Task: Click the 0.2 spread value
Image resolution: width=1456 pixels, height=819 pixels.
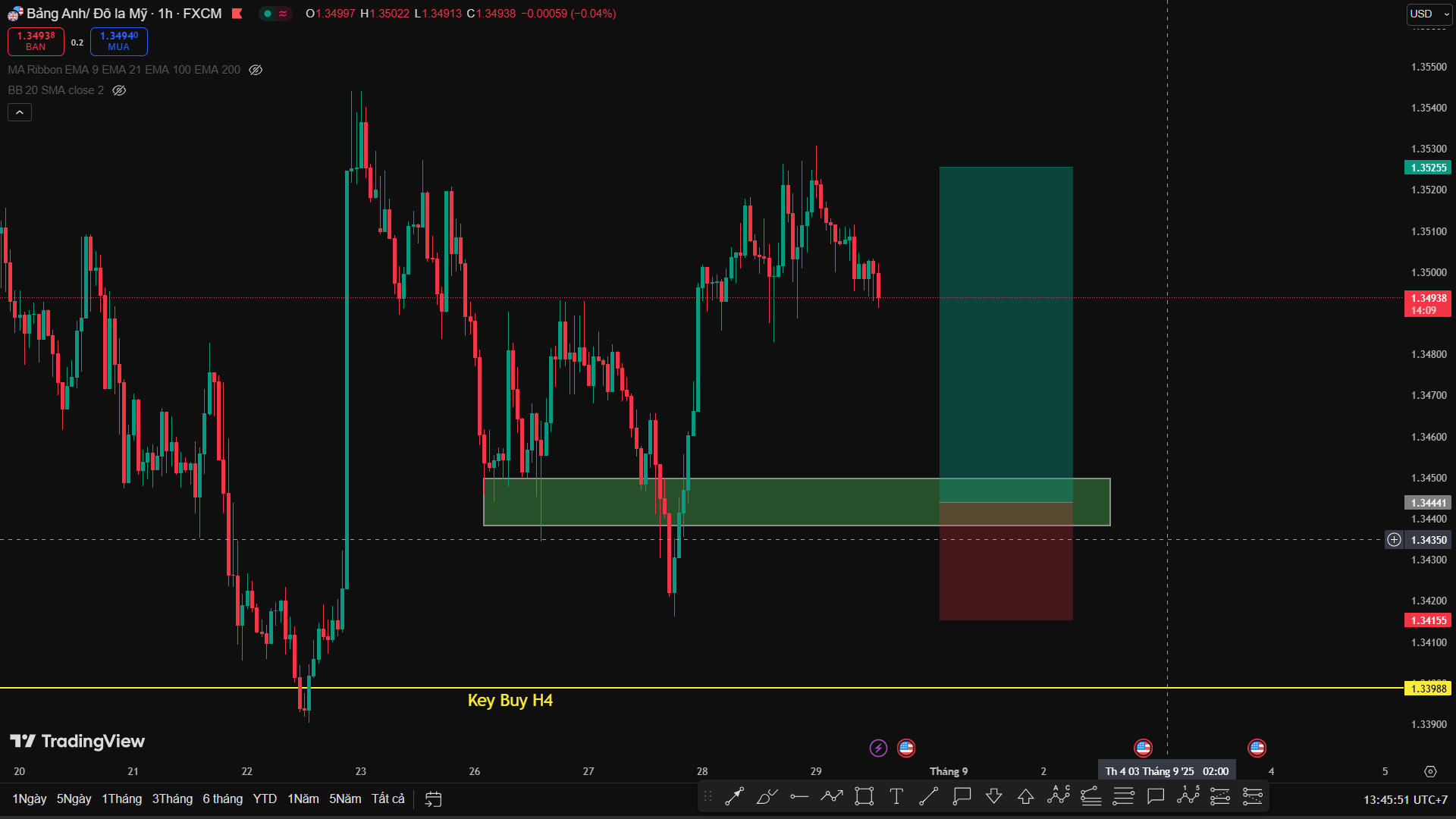Action: click(77, 42)
